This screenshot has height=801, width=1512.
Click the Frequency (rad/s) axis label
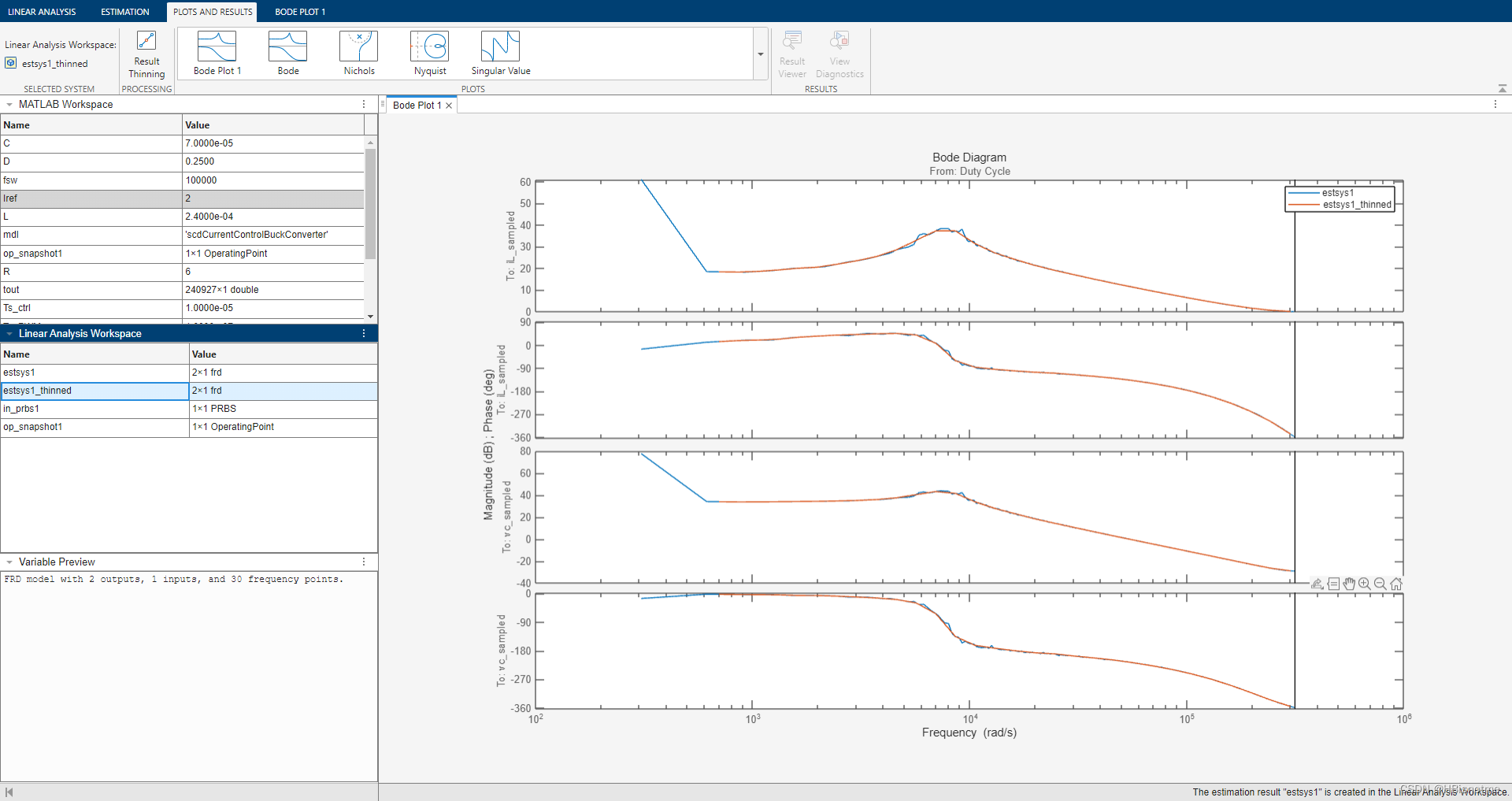969,732
